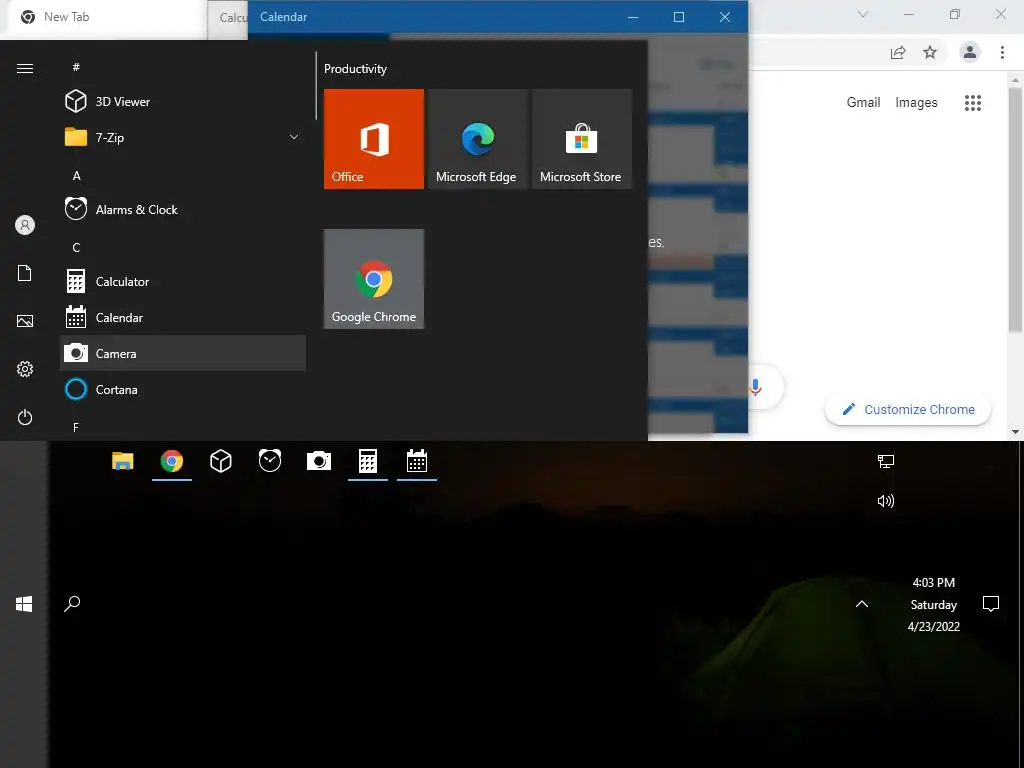Open Documents from the Start sidebar

pyautogui.click(x=25, y=273)
